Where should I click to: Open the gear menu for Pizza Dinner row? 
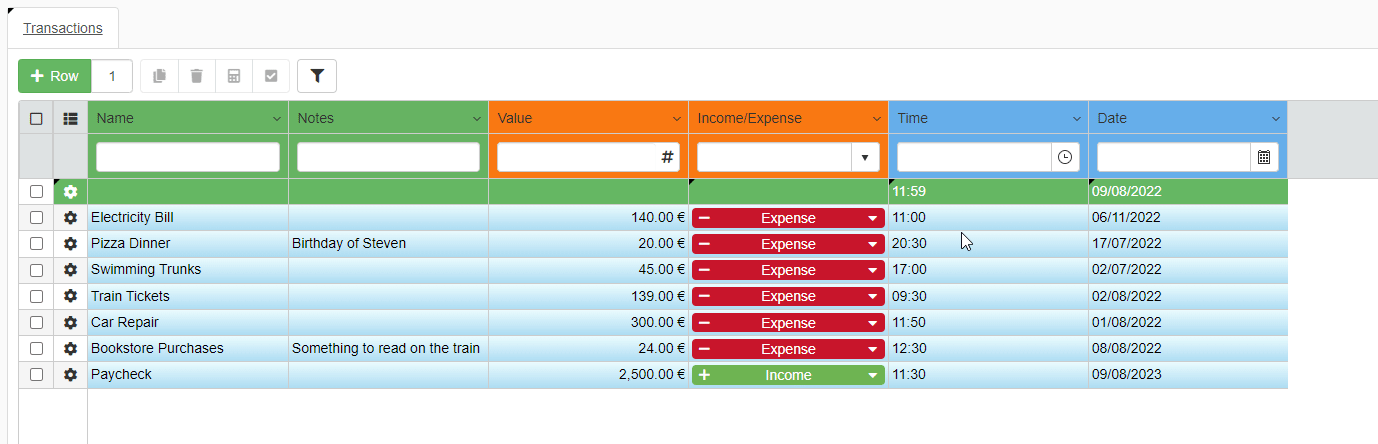[x=70, y=244]
